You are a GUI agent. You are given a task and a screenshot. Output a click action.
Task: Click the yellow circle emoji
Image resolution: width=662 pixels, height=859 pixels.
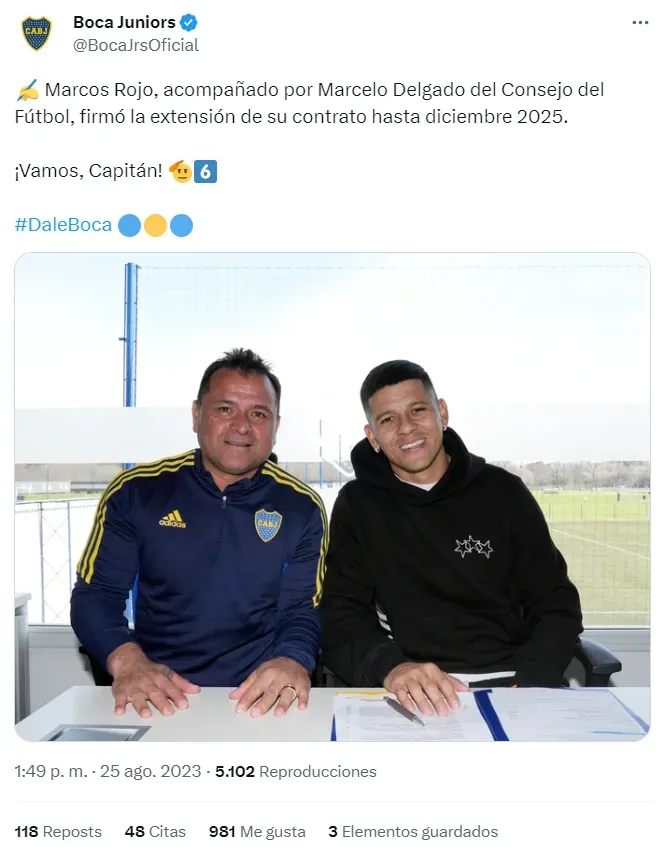point(155,225)
